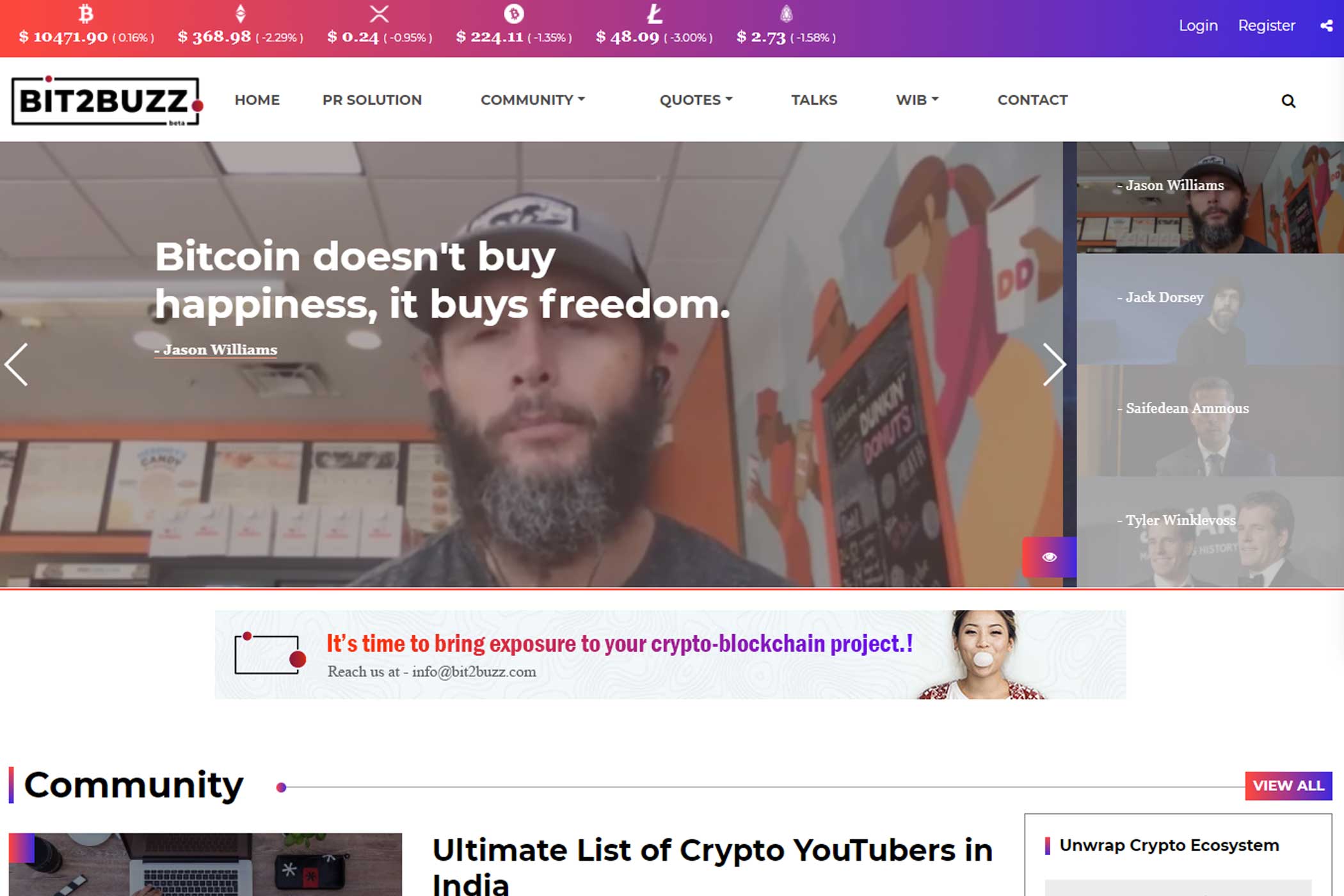Expand the Quotes dropdown menu
Viewport: 1344px width, 896px height.
tap(696, 100)
